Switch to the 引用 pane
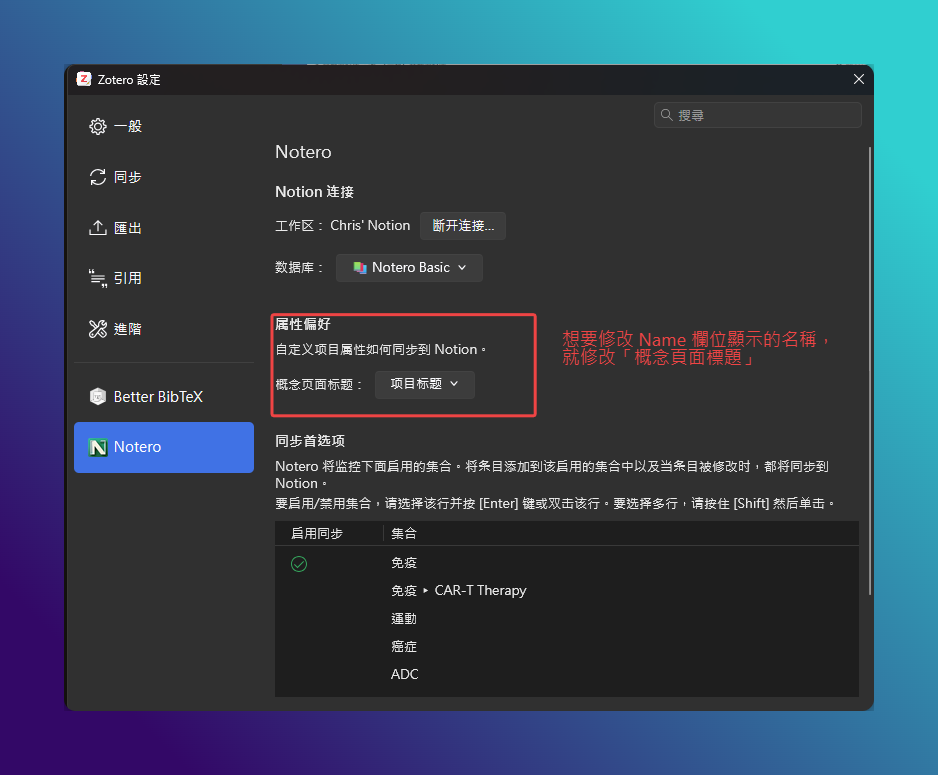The image size is (938, 775). 164,278
